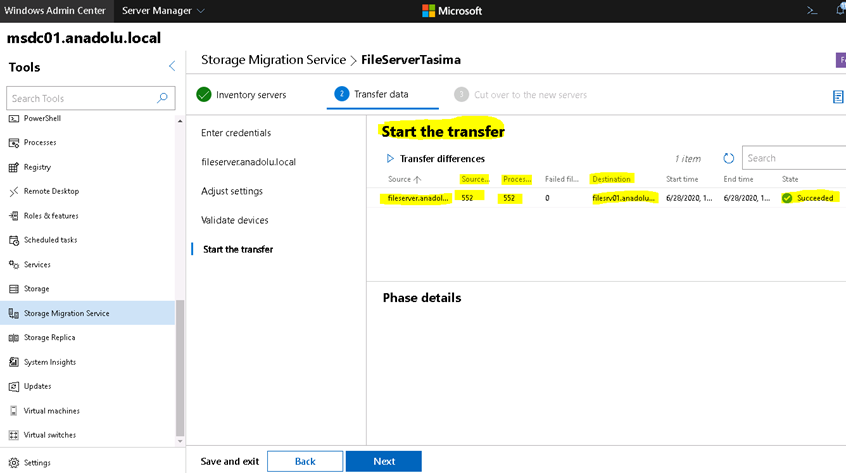Sort by Source column header
The height and width of the screenshot is (473, 846).
[404, 179]
